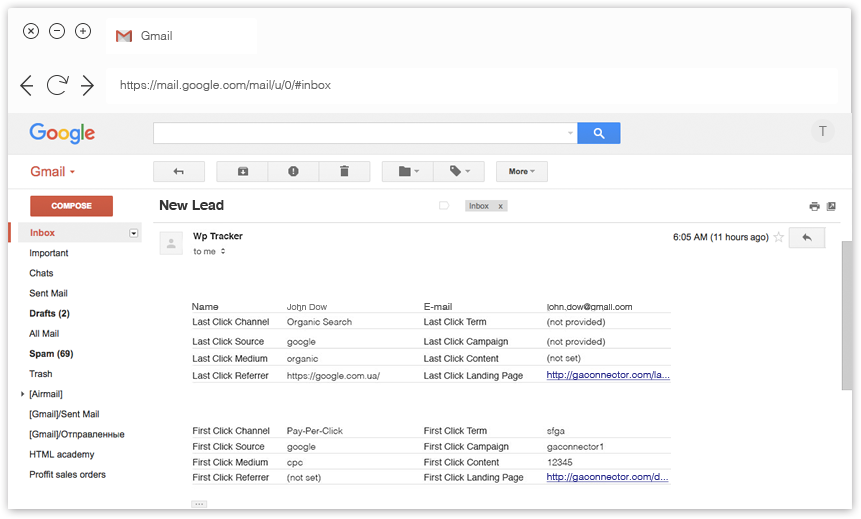Open the Gmail product dropdown
Image resolution: width=861 pixels, height=519 pixels.
pyautogui.click(x=53, y=171)
